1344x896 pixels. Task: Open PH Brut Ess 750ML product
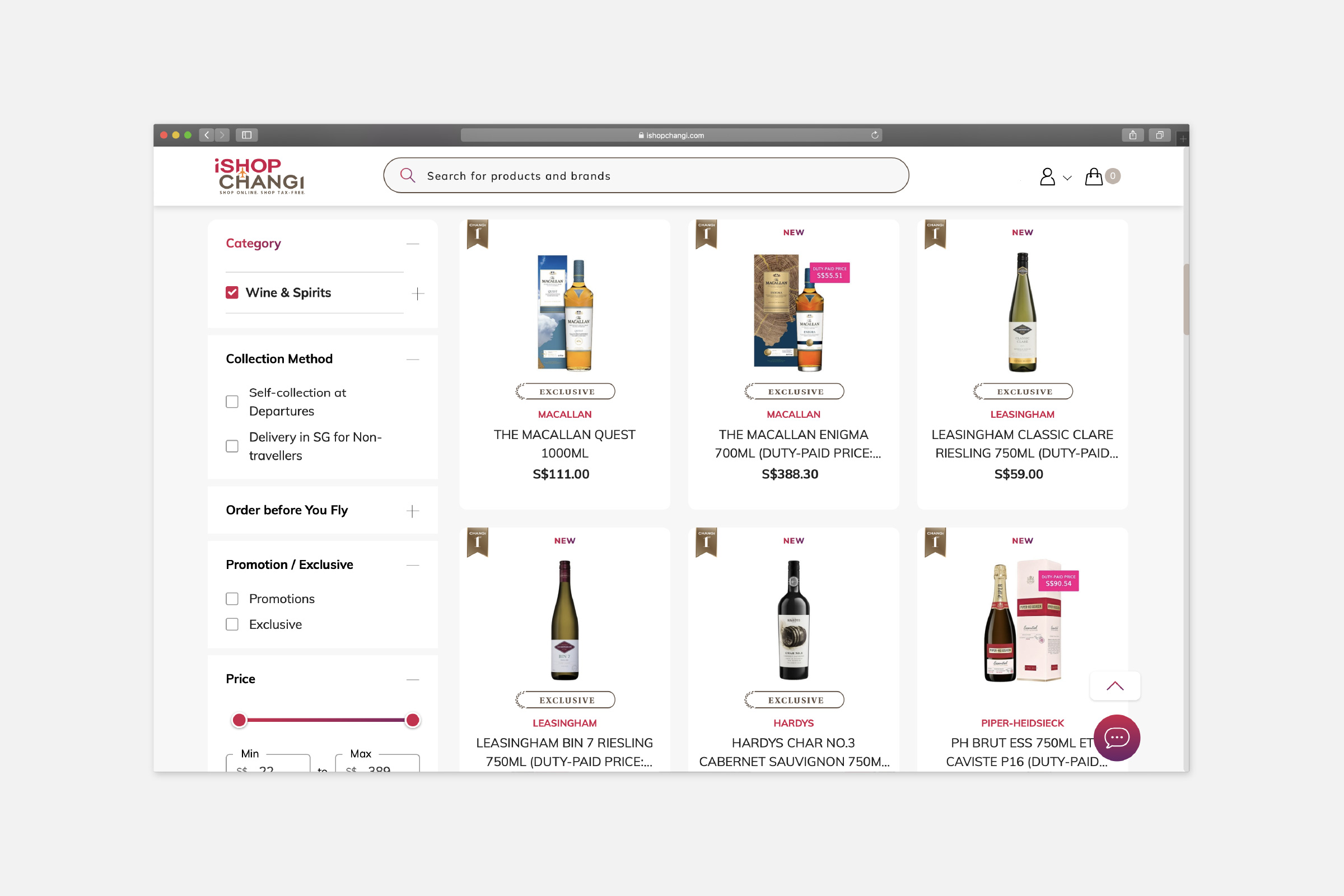click(1023, 752)
